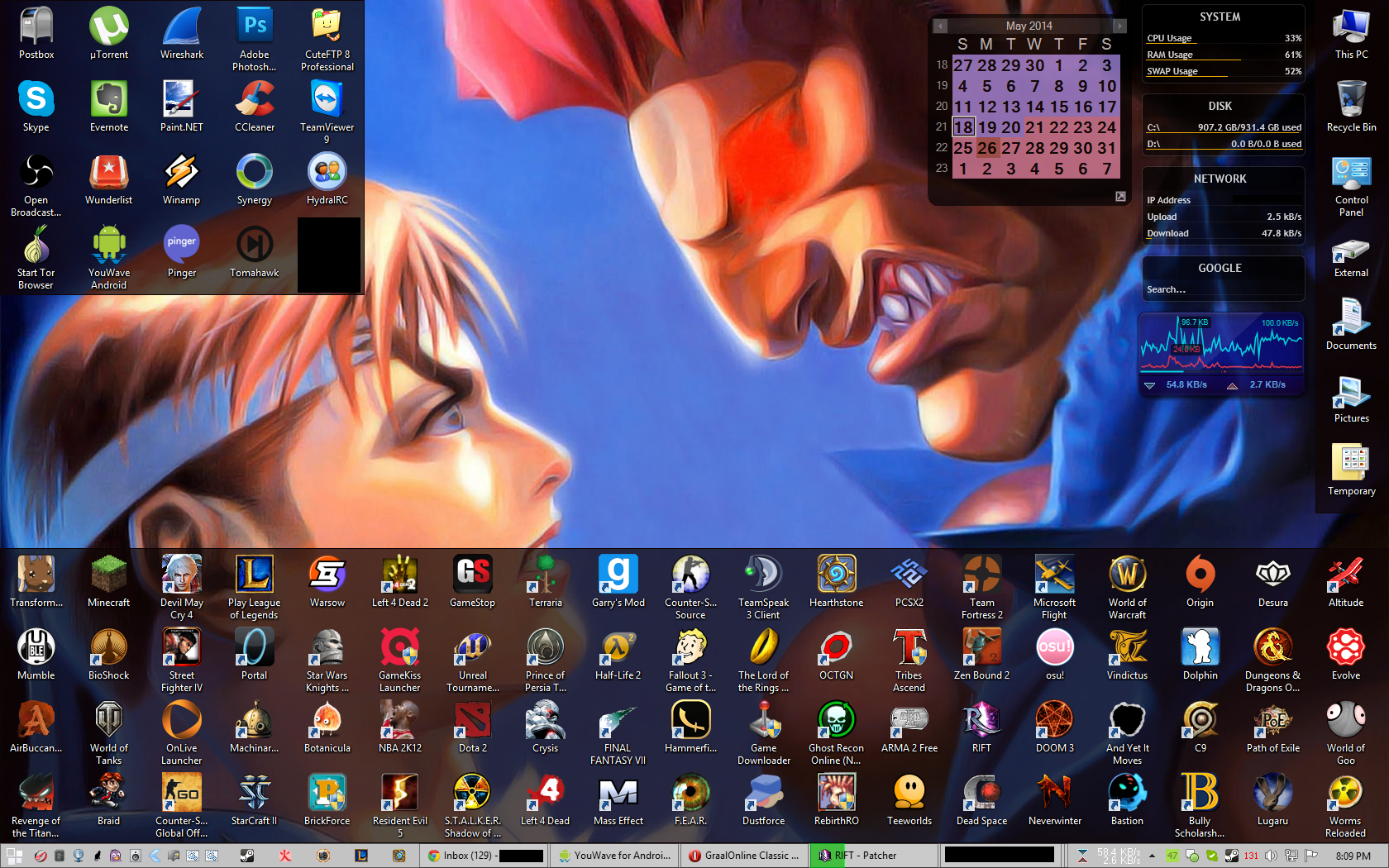
Task: Select the Hearthstone desktop icon
Action: pyautogui.click(x=837, y=581)
